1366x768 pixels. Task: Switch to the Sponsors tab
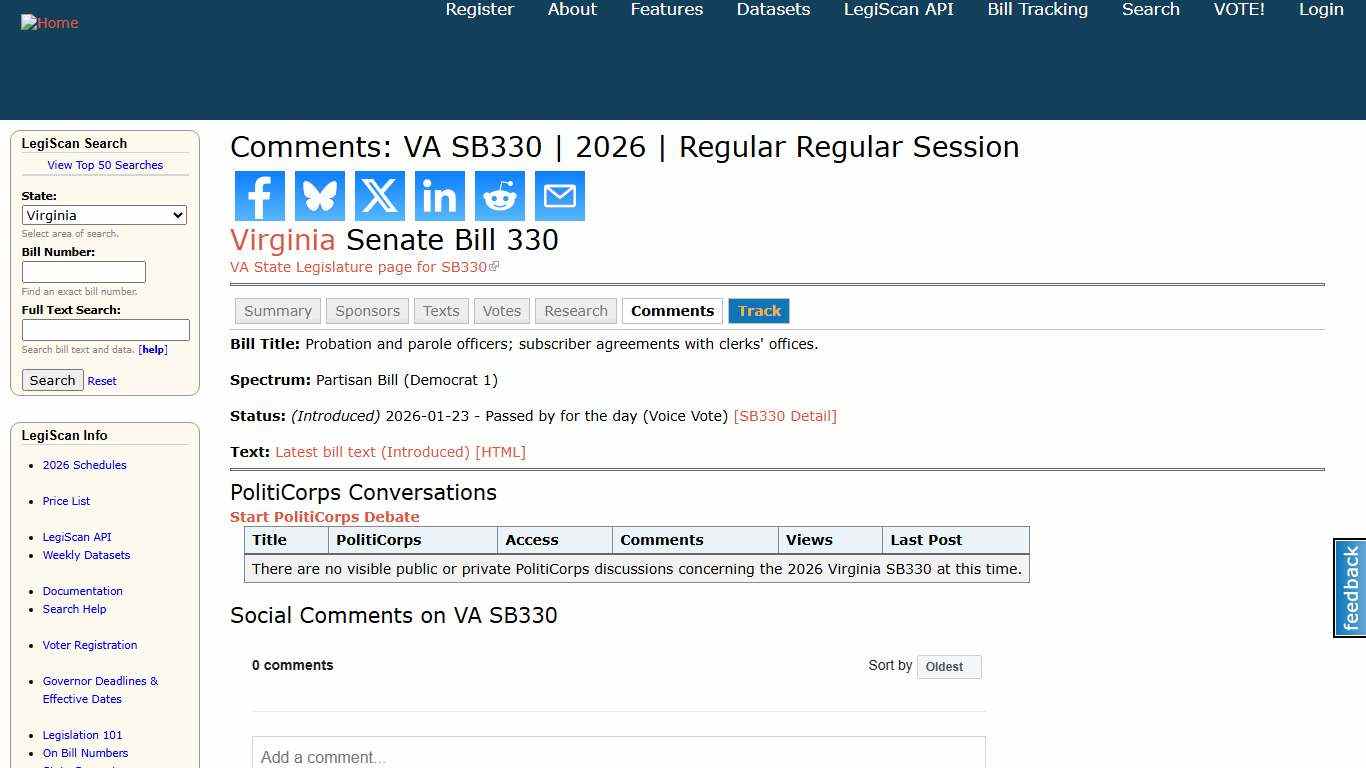pos(367,310)
